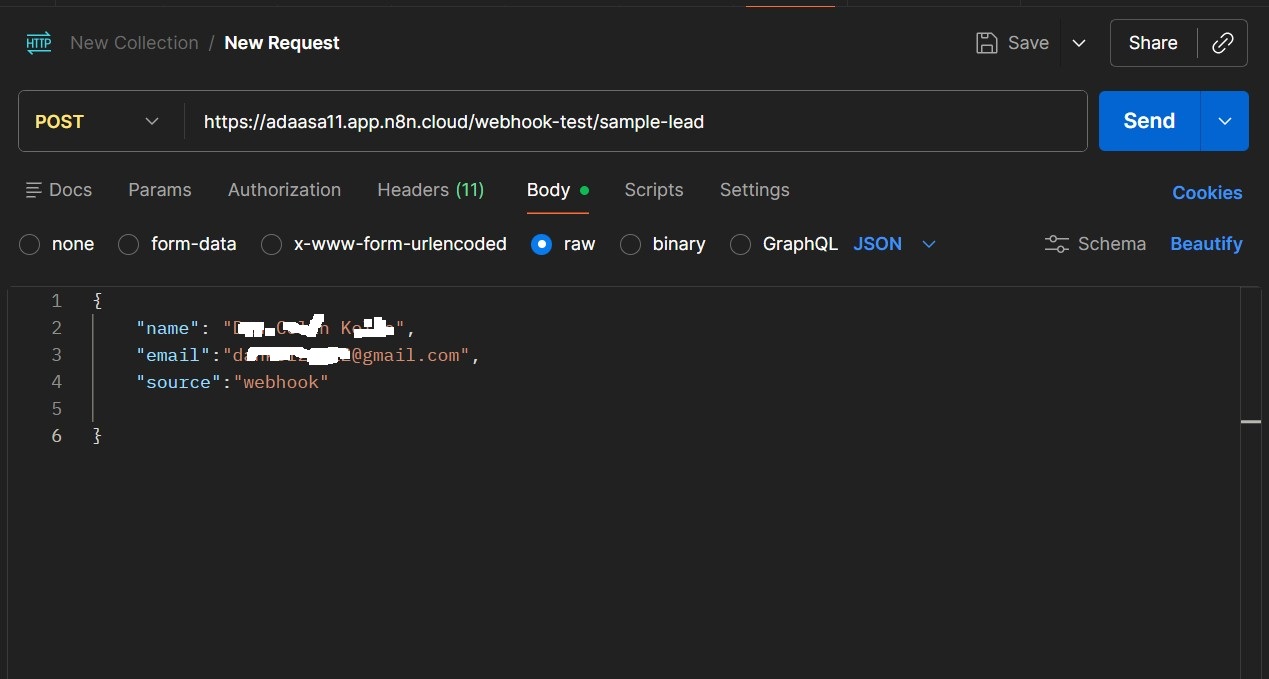Viewport: 1269px width, 679px height.
Task: Select x-www-form-urlencoded radio button
Action: click(x=271, y=244)
